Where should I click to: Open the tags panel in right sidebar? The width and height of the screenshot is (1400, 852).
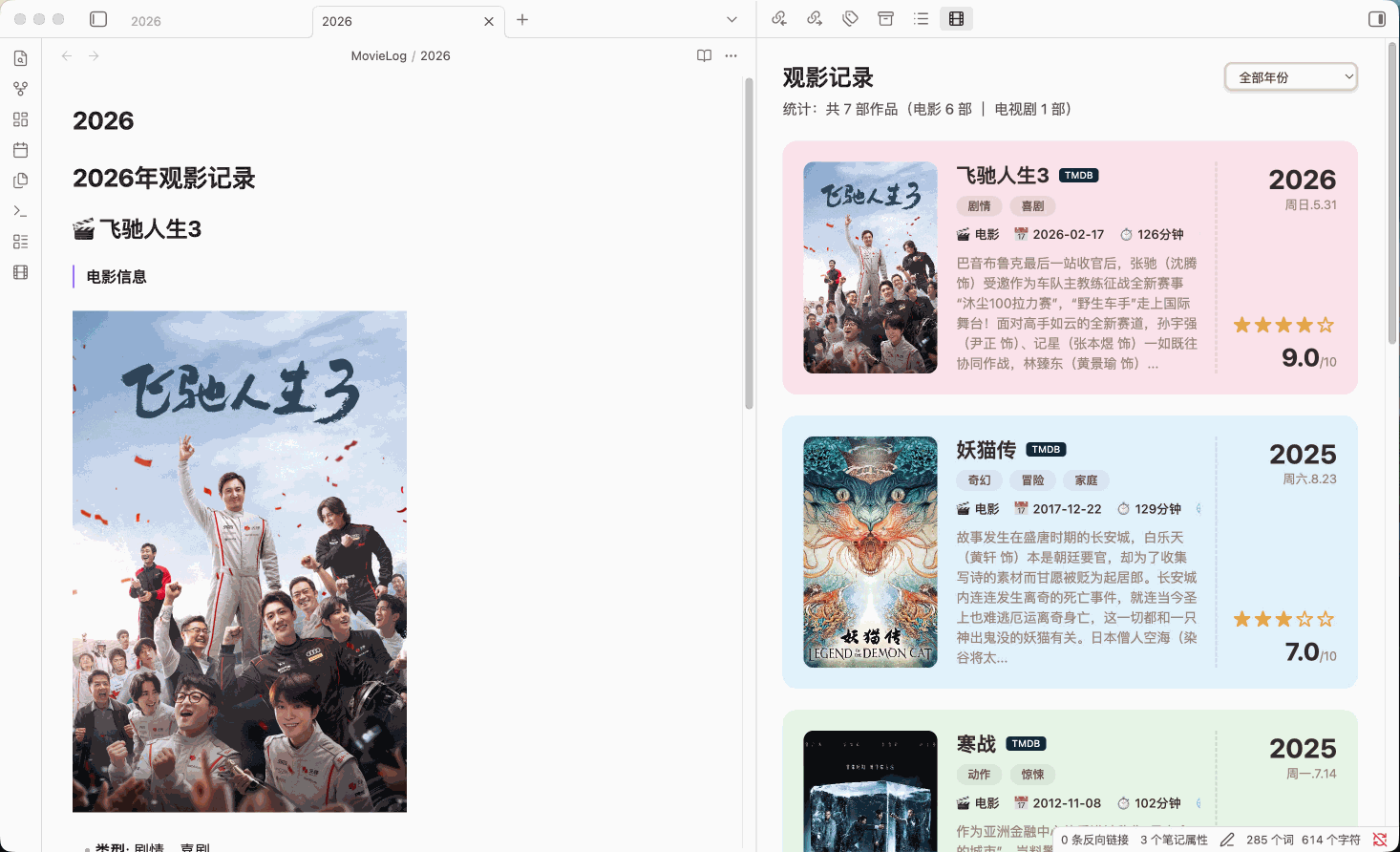point(850,18)
